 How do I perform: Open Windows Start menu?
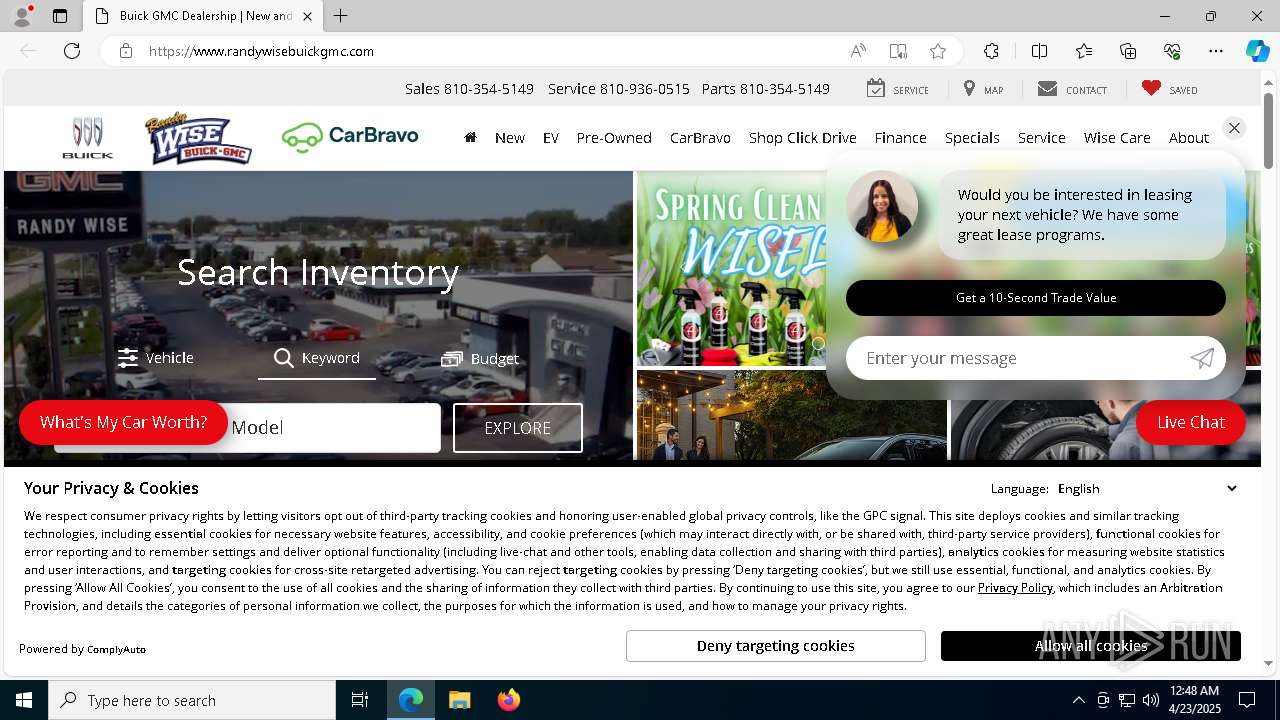tap(24, 700)
